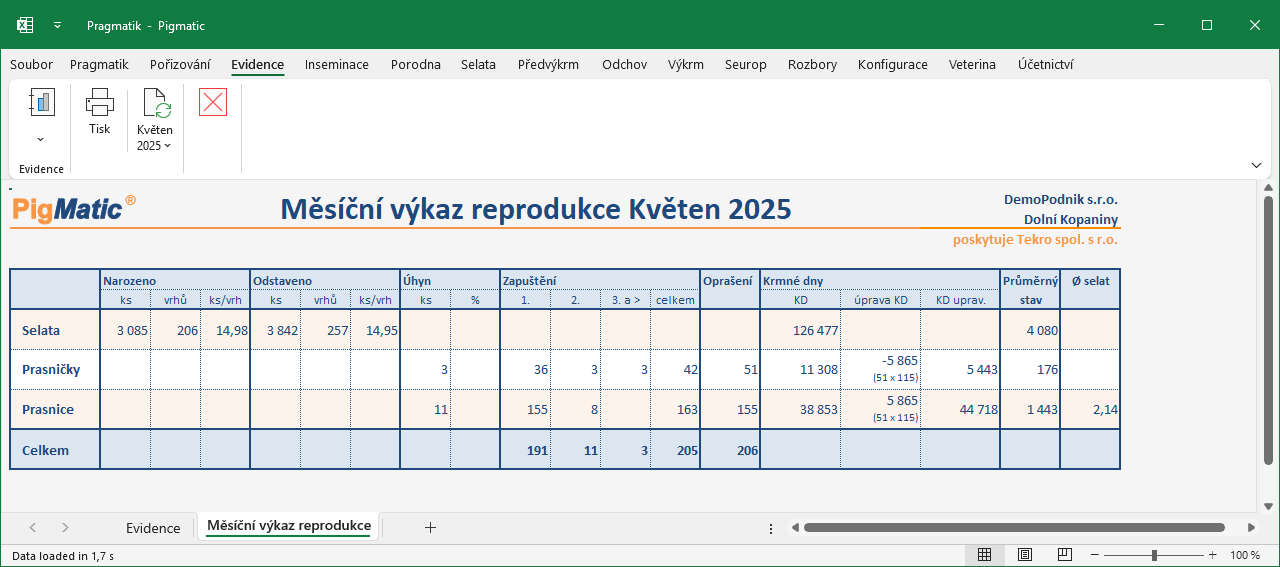Click the DemoPodnik s.r.o. company name
Image resolution: width=1280 pixels, height=567 pixels.
coord(1061,200)
